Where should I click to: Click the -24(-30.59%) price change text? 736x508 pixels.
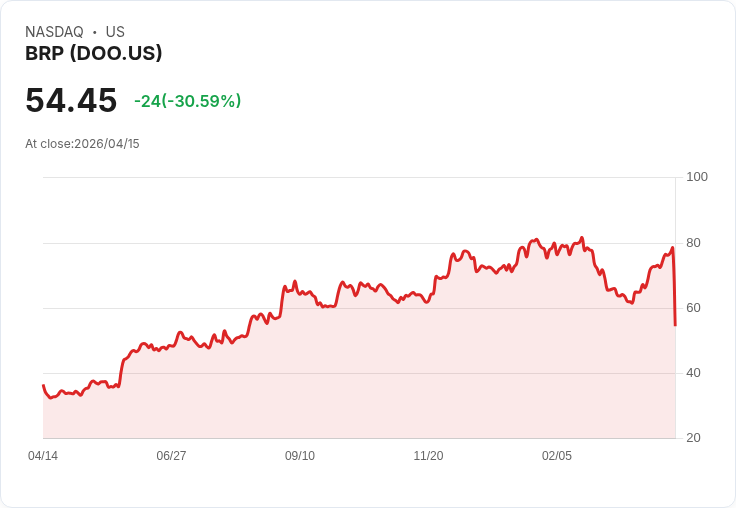(187, 101)
